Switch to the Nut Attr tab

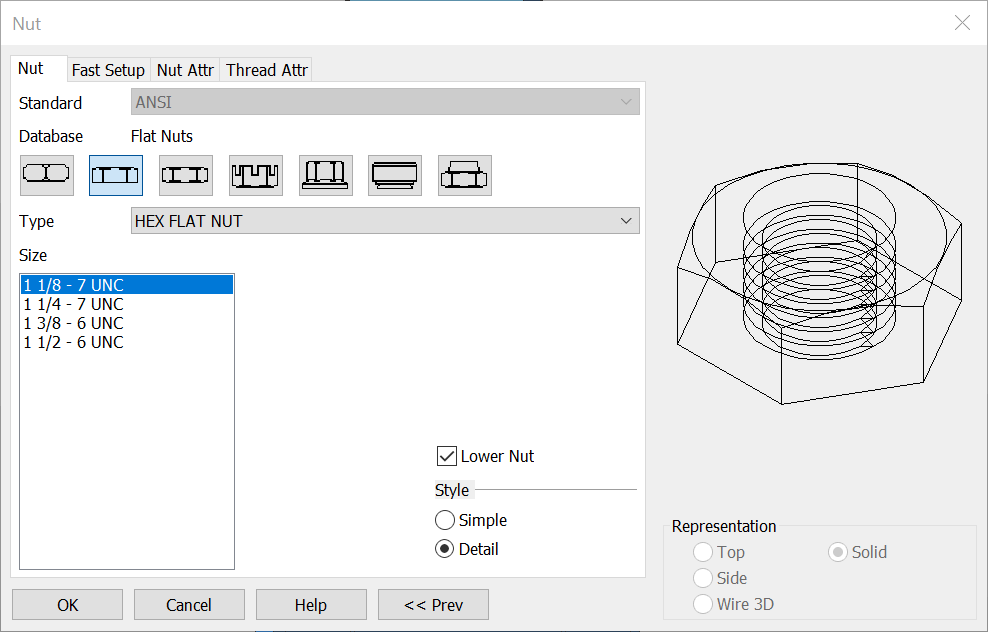tap(185, 70)
